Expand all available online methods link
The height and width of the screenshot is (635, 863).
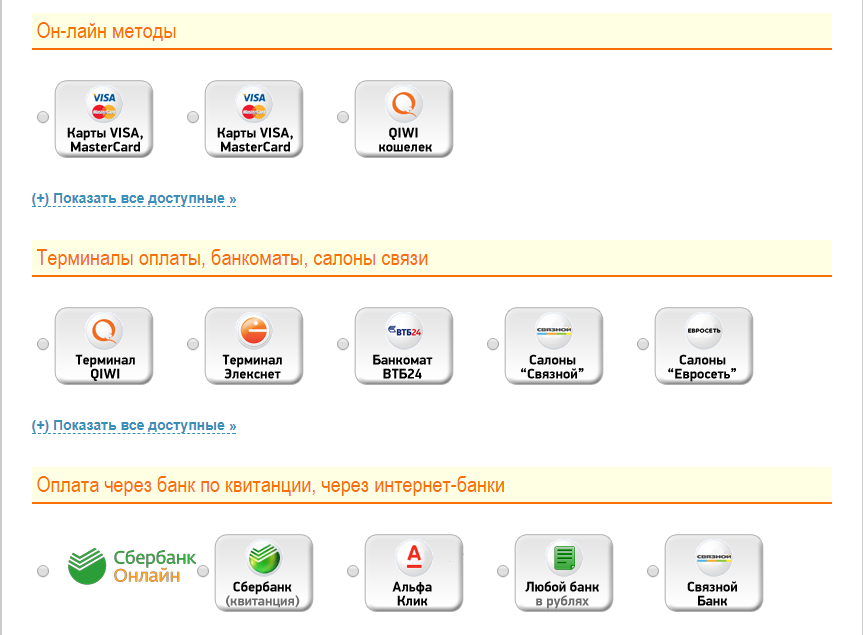click(134, 199)
